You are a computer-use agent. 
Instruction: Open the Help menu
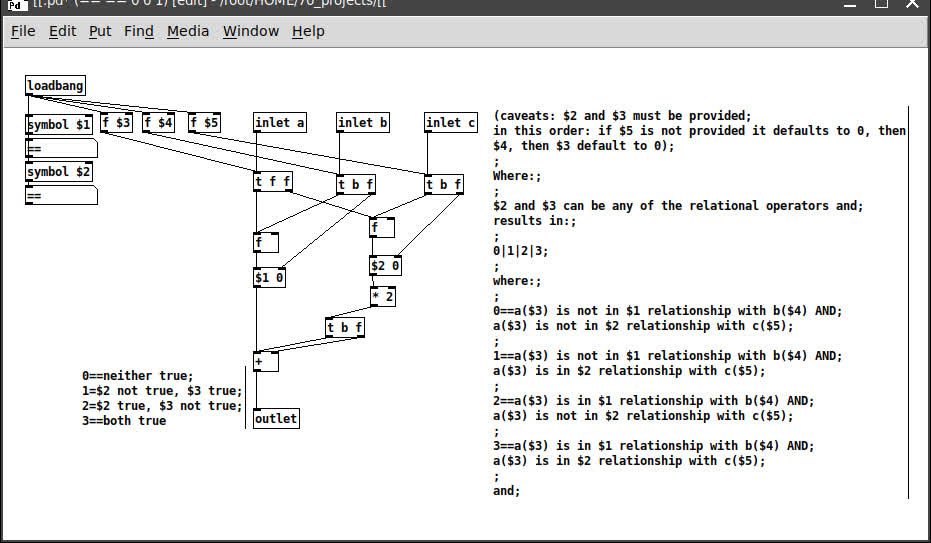pyautogui.click(x=308, y=31)
